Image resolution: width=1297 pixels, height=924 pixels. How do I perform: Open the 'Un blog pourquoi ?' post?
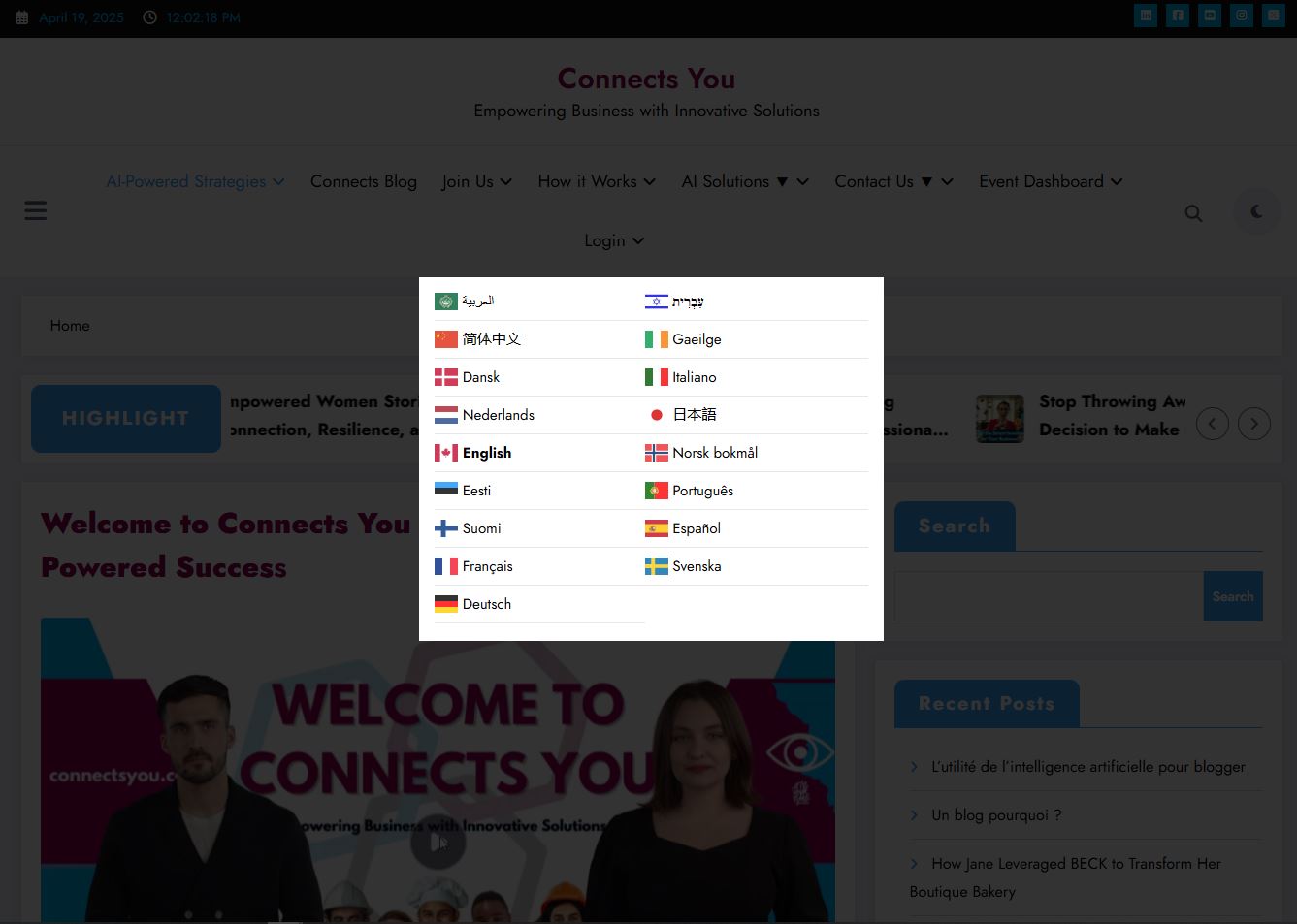(x=996, y=815)
